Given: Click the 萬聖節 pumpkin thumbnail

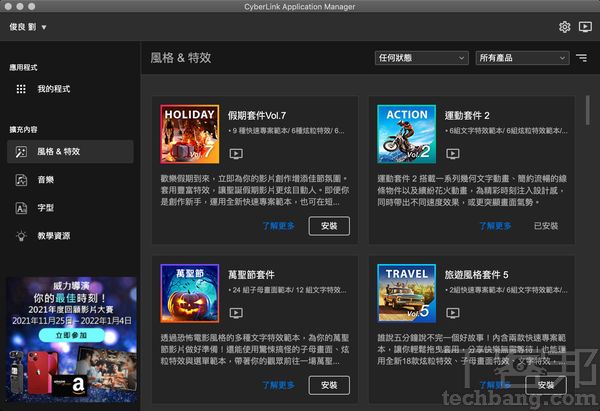Looking at the screenshot, I should tap(190, 293).
